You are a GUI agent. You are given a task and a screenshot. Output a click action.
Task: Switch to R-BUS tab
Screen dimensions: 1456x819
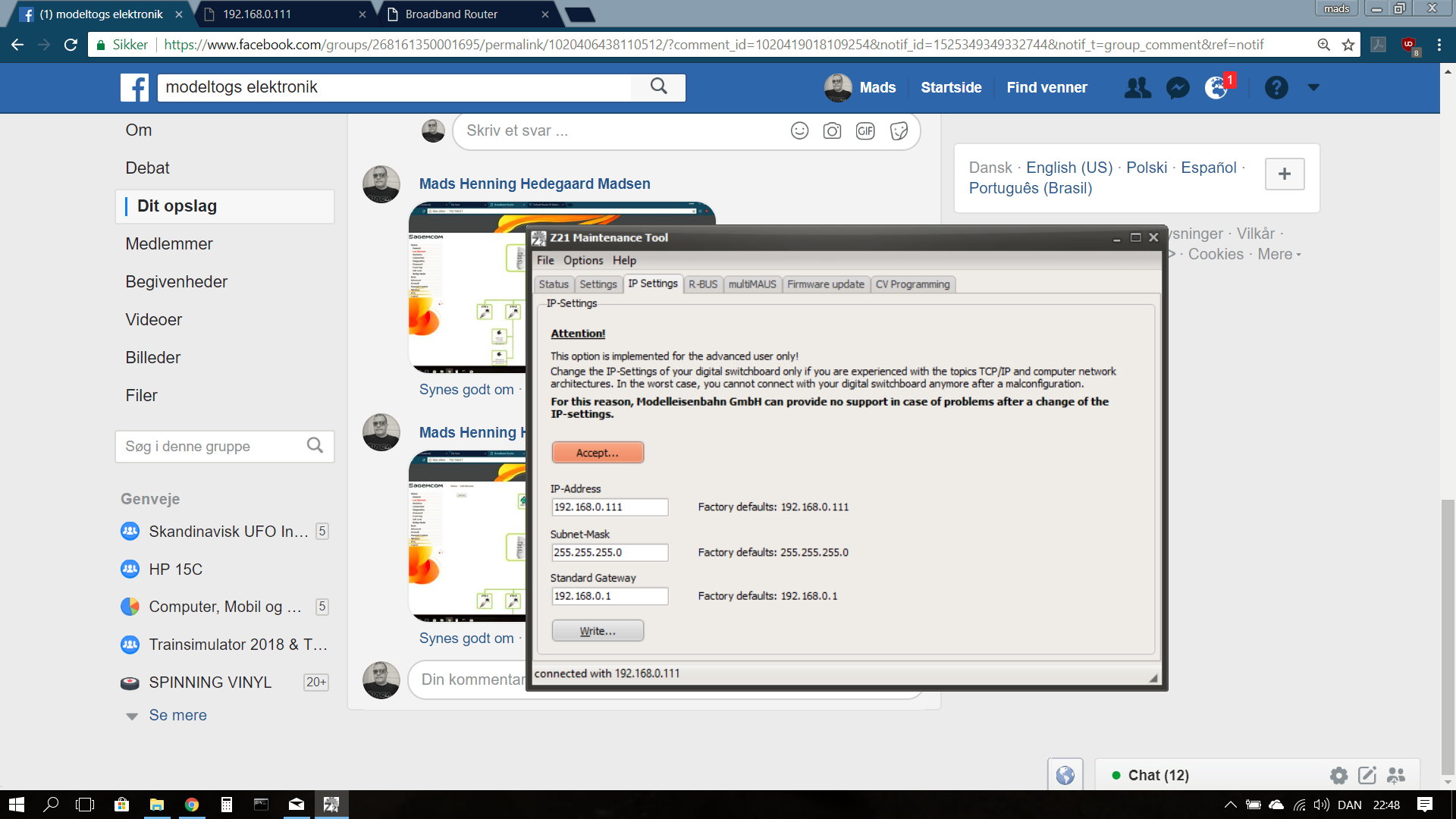[703, 284]
